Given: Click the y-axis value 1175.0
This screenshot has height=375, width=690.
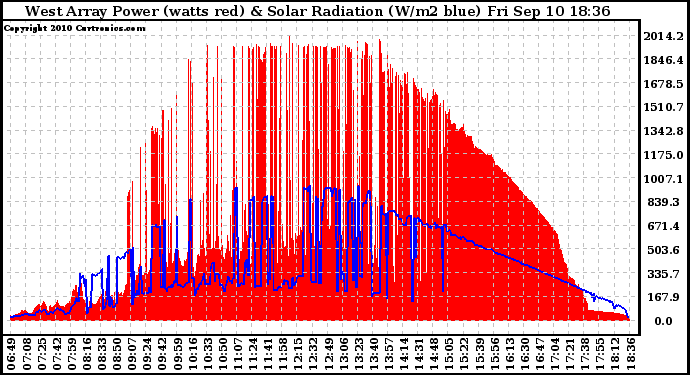Looking at the screenshot, I should tap(663, 155).
